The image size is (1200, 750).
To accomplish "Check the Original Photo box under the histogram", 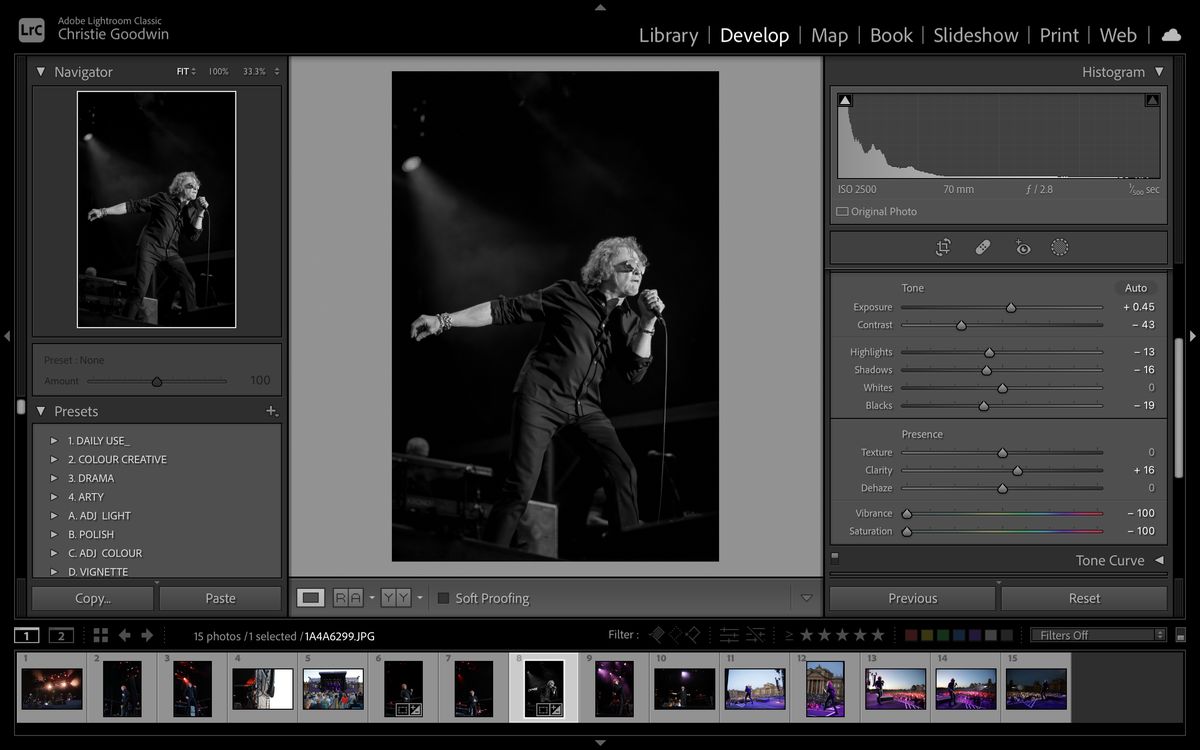I will click(841, 211).
